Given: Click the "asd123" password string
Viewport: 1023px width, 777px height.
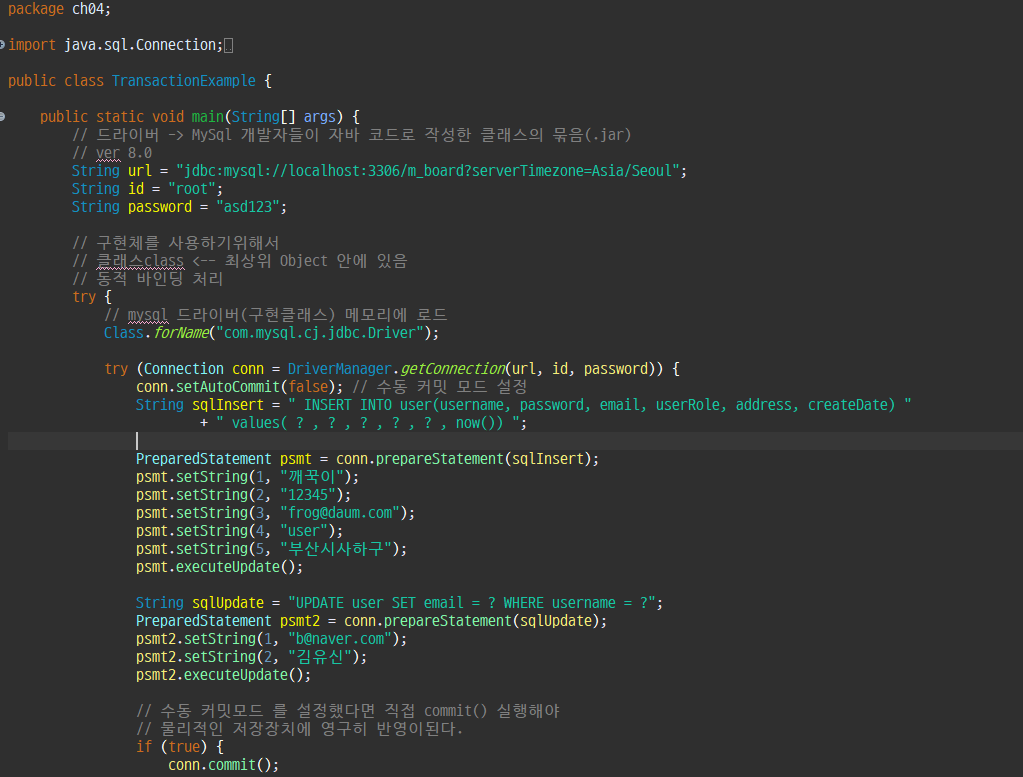Looking at the screenshot, I should (248, 207).
